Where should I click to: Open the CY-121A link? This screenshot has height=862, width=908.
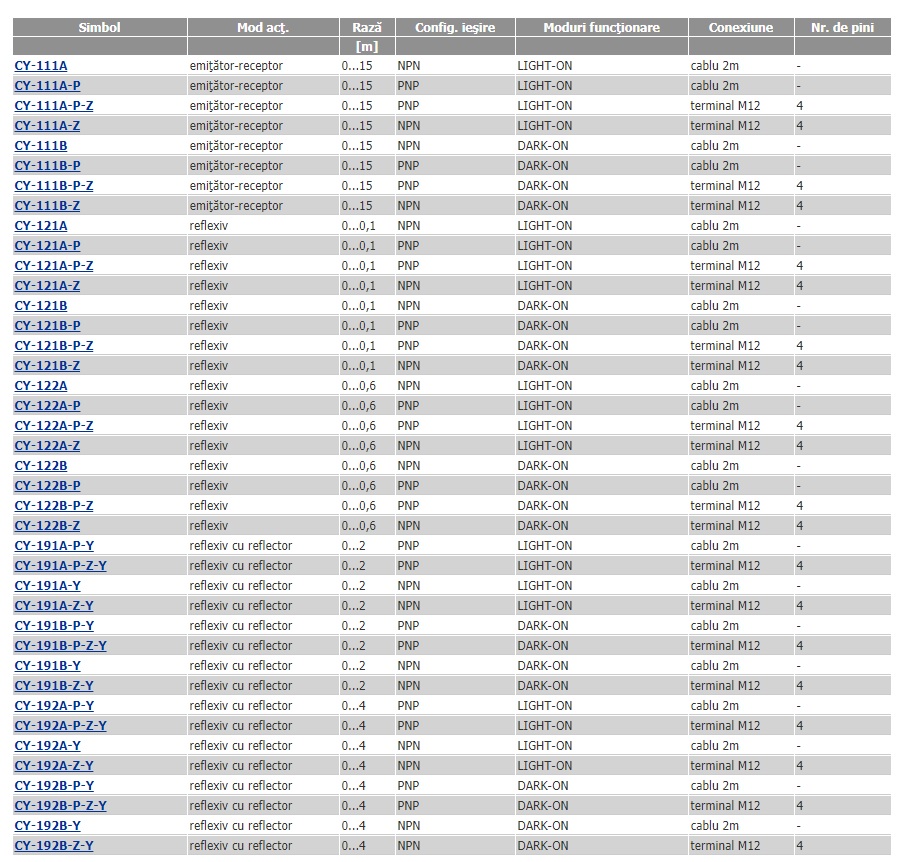(x=41, y=226)
